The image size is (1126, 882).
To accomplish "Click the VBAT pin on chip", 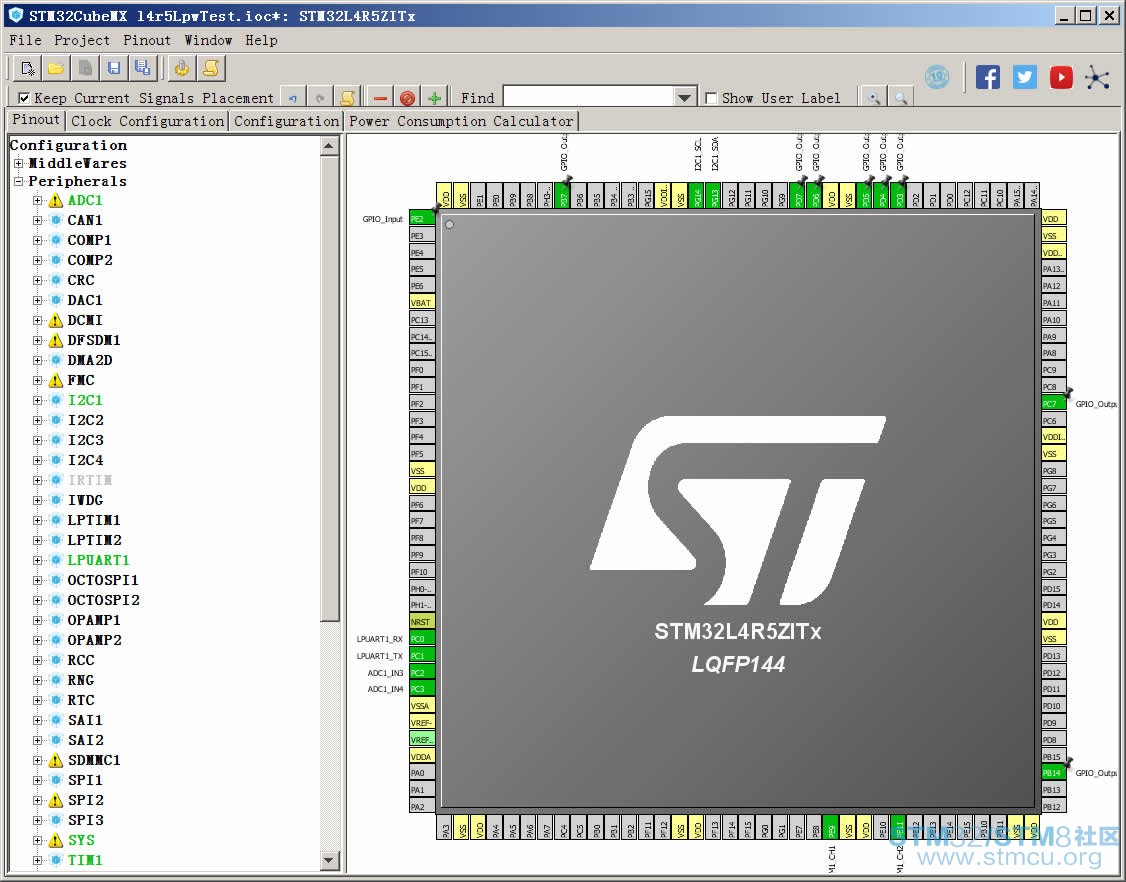I will (422, 302).
